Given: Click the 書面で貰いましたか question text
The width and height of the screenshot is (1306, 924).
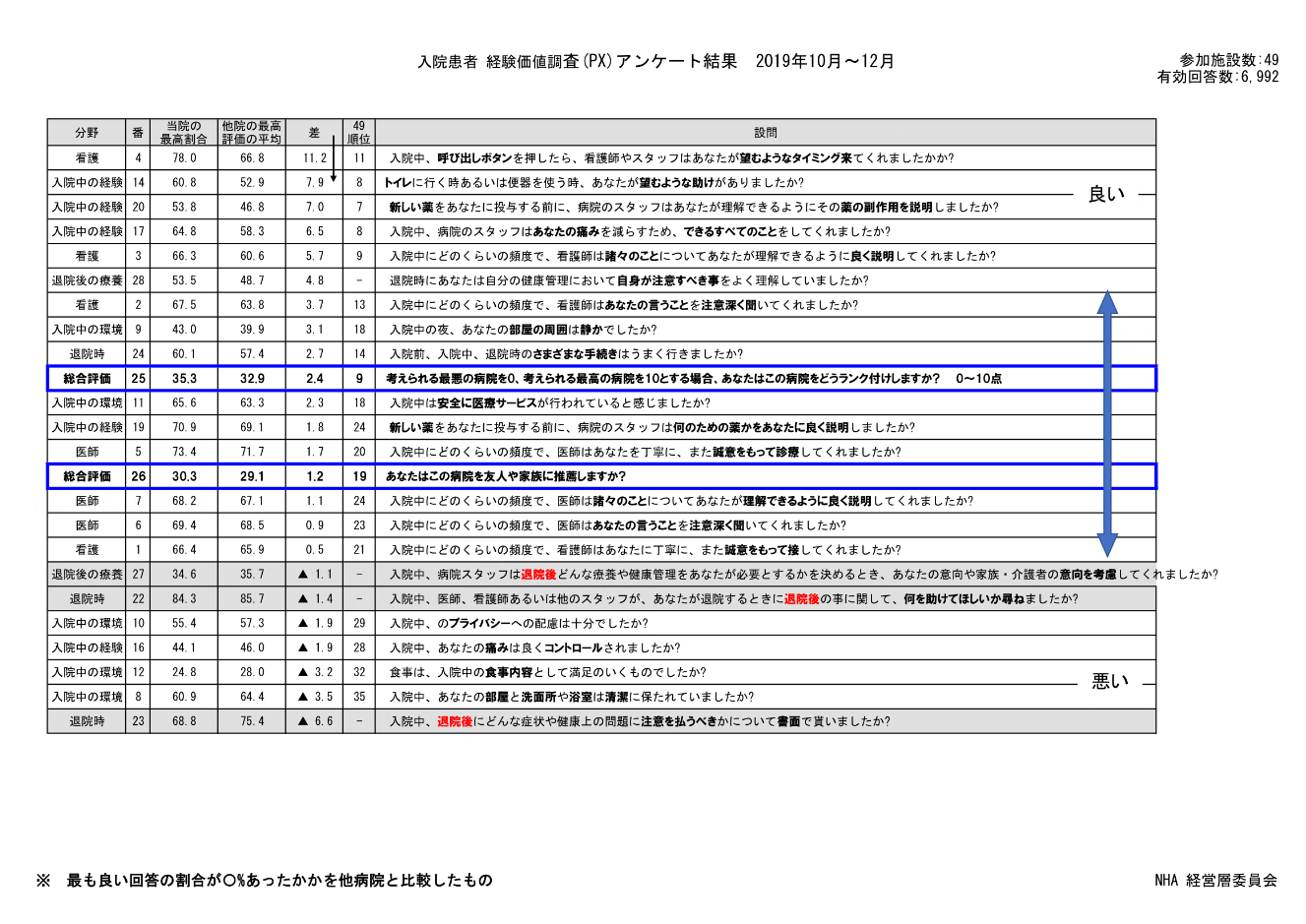Looking at the screenshot, I should click(x=640, y=721).
